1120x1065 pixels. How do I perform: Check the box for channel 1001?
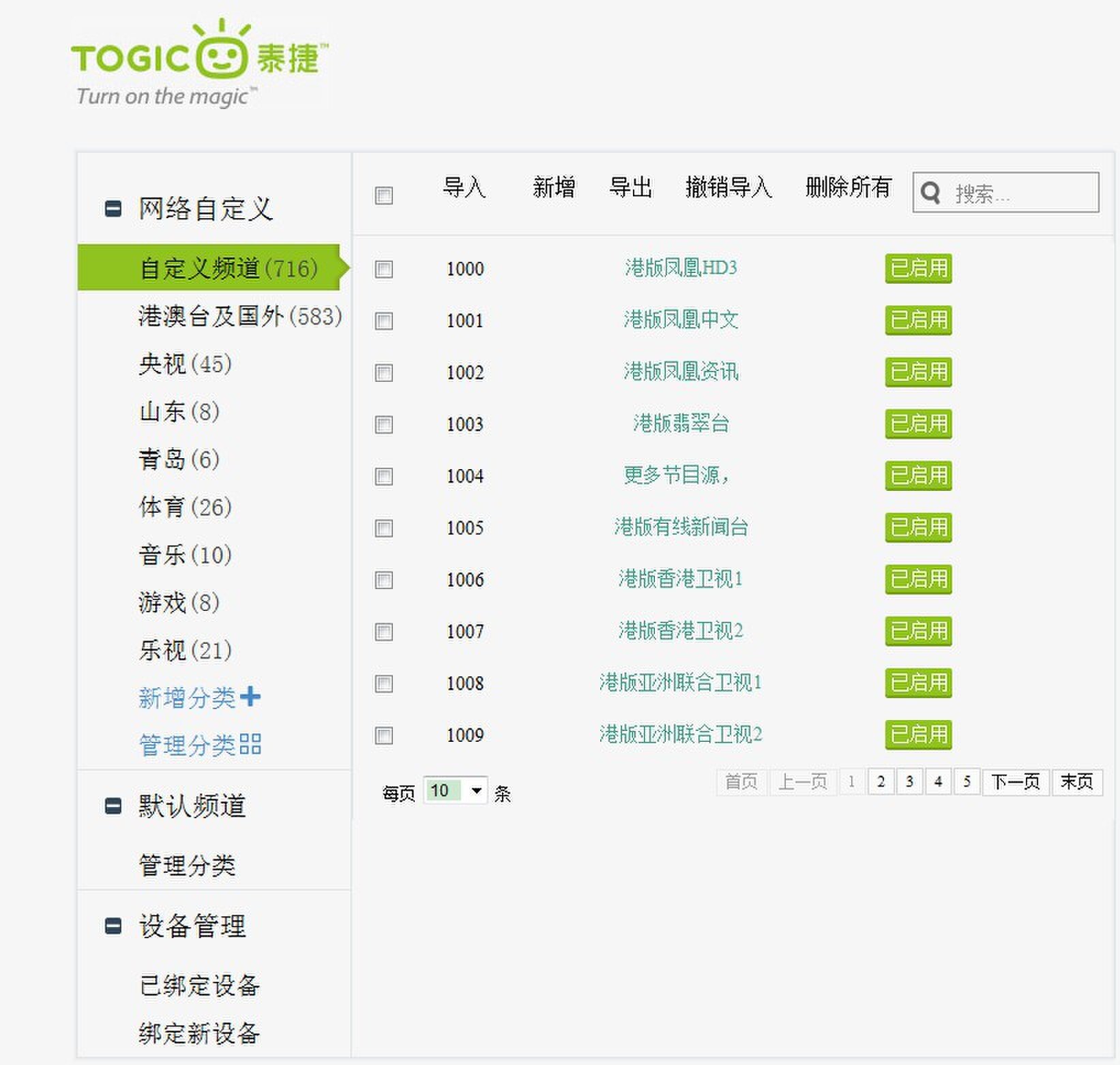(384, 320)
